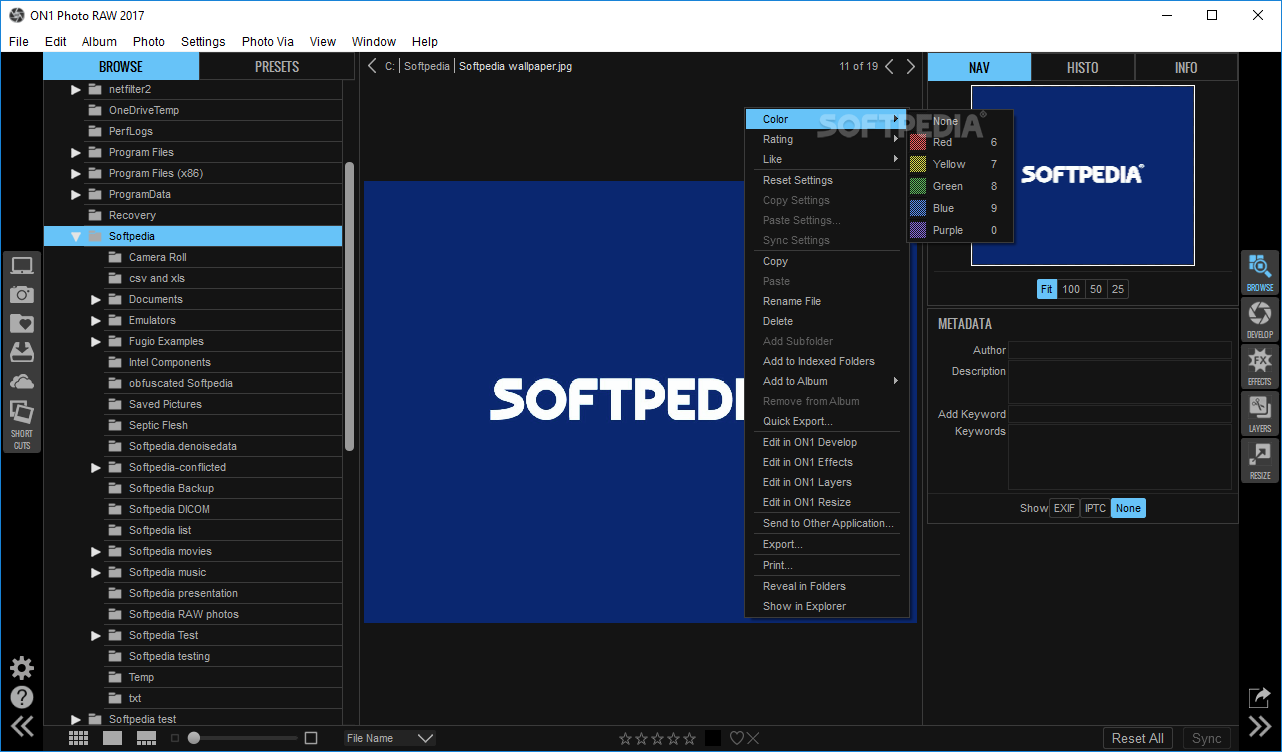Select Green color label
Image resolution: width=1282 pixels, height=752 pixels.
(960, 186)
